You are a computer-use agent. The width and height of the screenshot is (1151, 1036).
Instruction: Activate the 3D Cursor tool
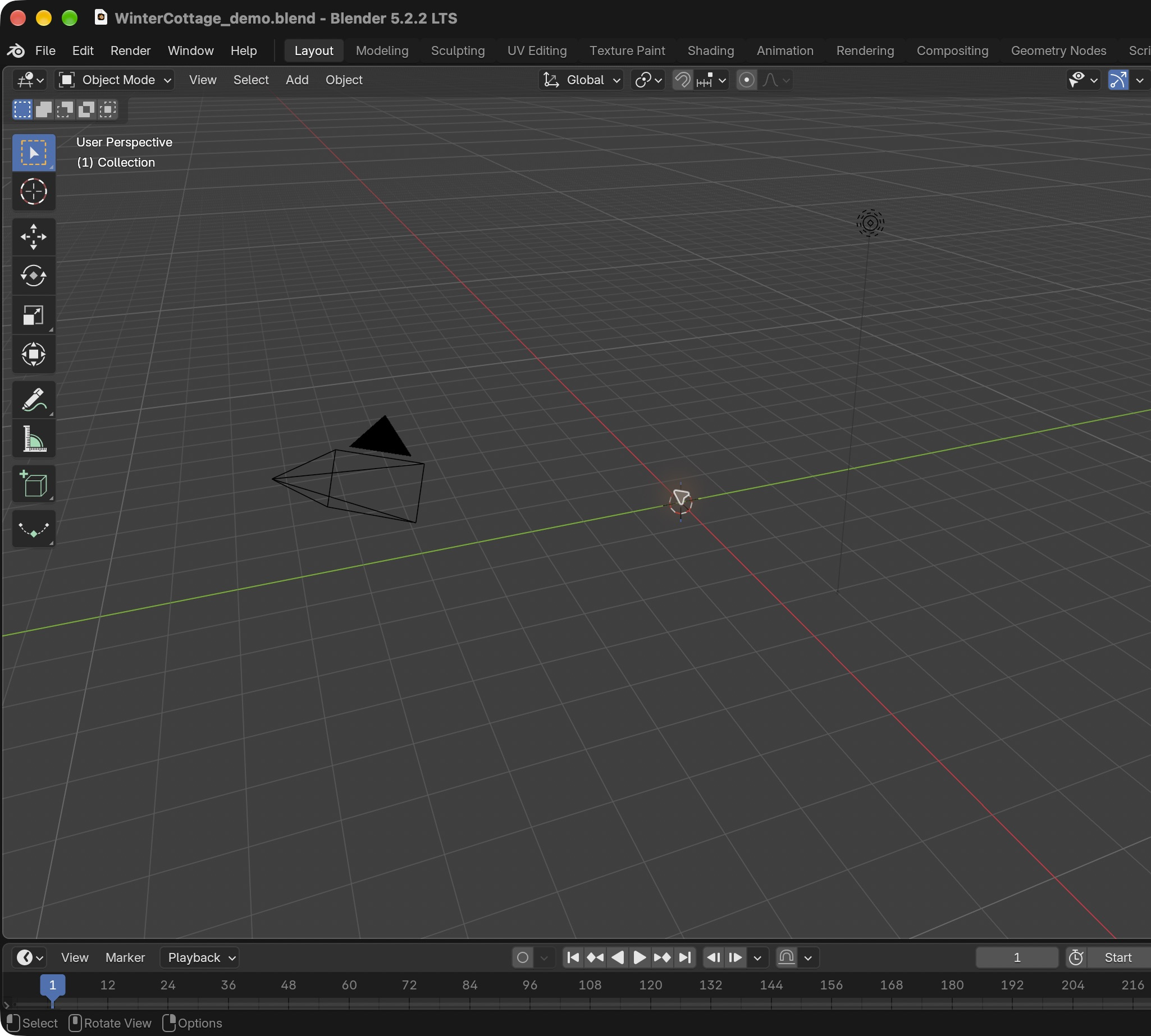(x=34, y=191)
